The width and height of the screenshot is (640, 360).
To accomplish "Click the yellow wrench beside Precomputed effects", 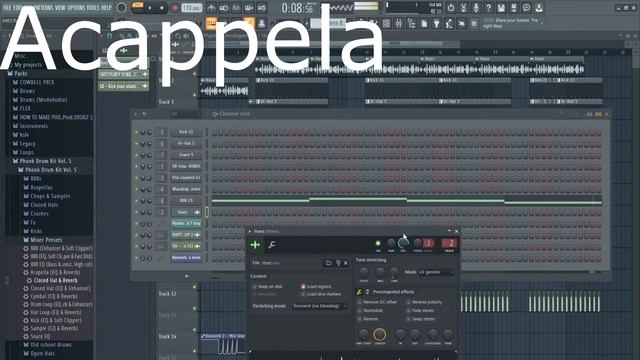I will pyautogui.click(x=359, y=292).
